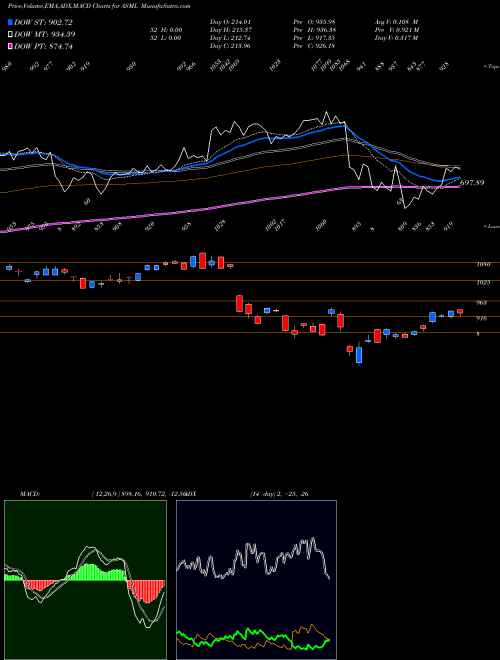Click the '52 L: 0.00' value
500x660 pixels.
coord(167,38)
